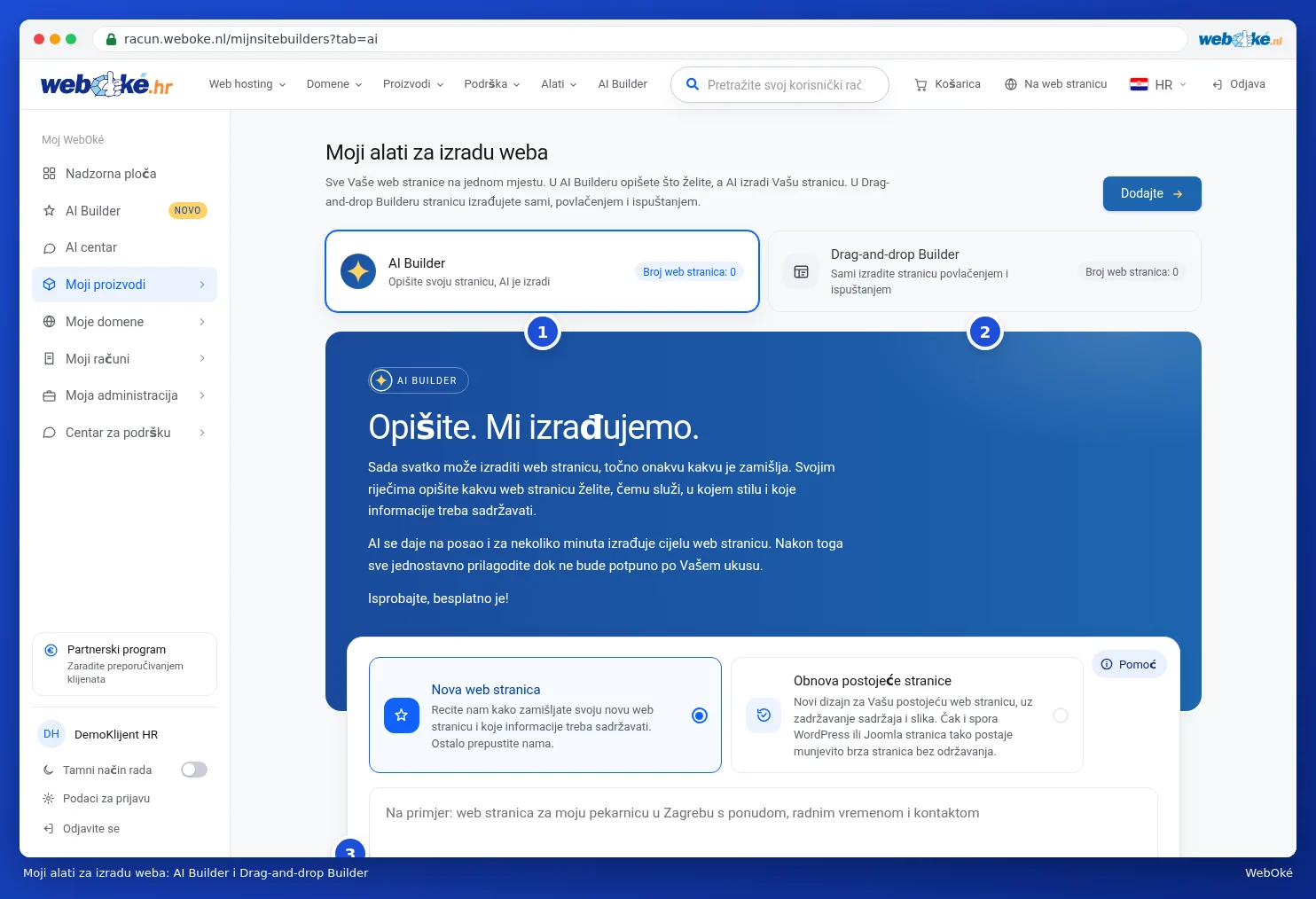Click the search magnifier icon

point(693,85)
